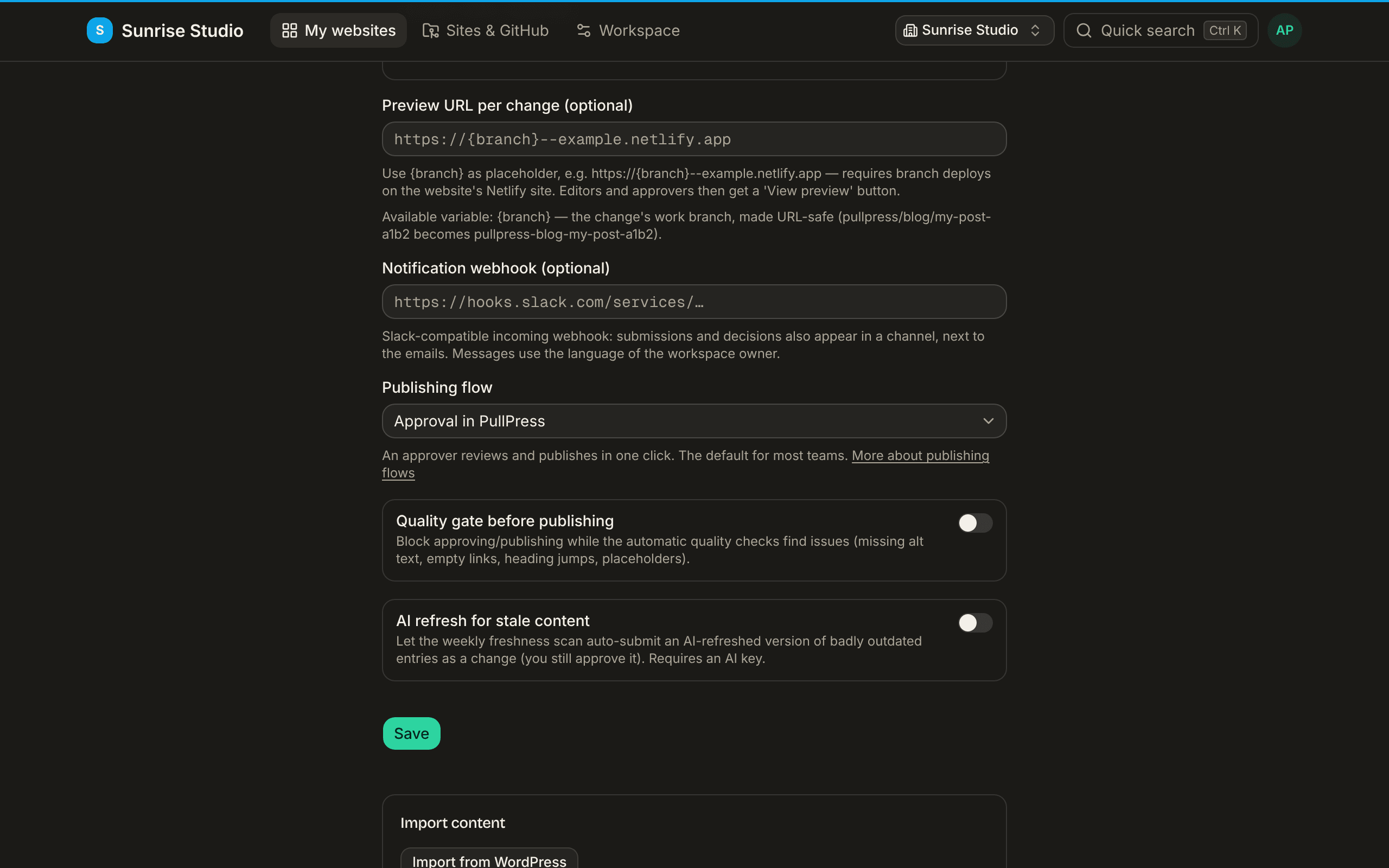Focus the Preview URL per change field
Screen dimensions: 1389x868
pos(694,139)
